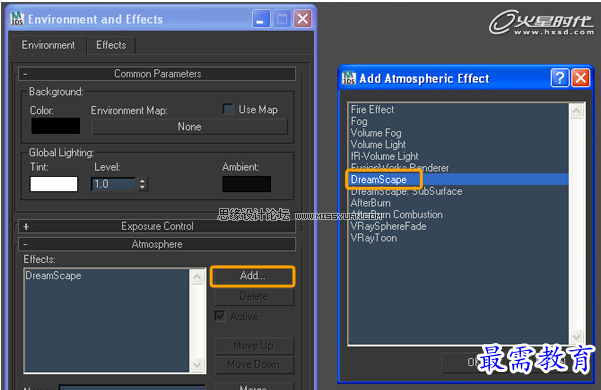Click the Move Down button
Image resolution: width=601 pixels, height=390 pixels.
click(x=254, y=364)
